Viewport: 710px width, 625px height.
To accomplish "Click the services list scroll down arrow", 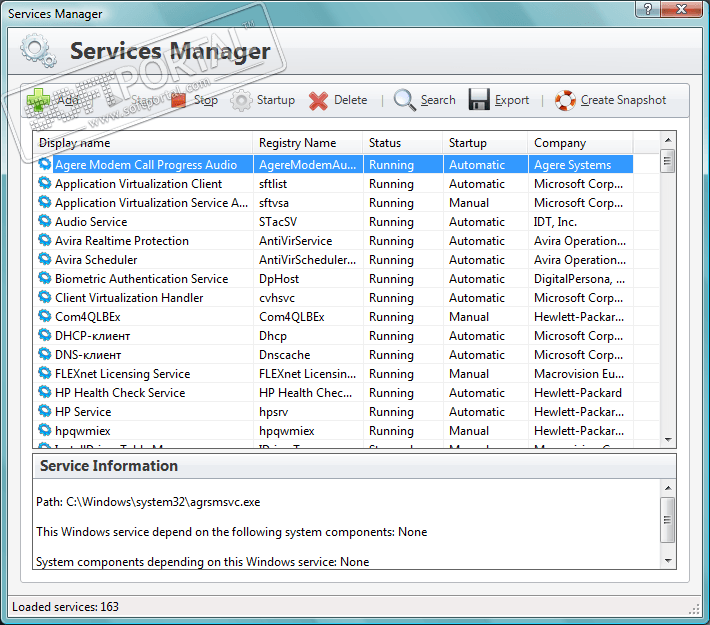I will click(x=667, y=440).
